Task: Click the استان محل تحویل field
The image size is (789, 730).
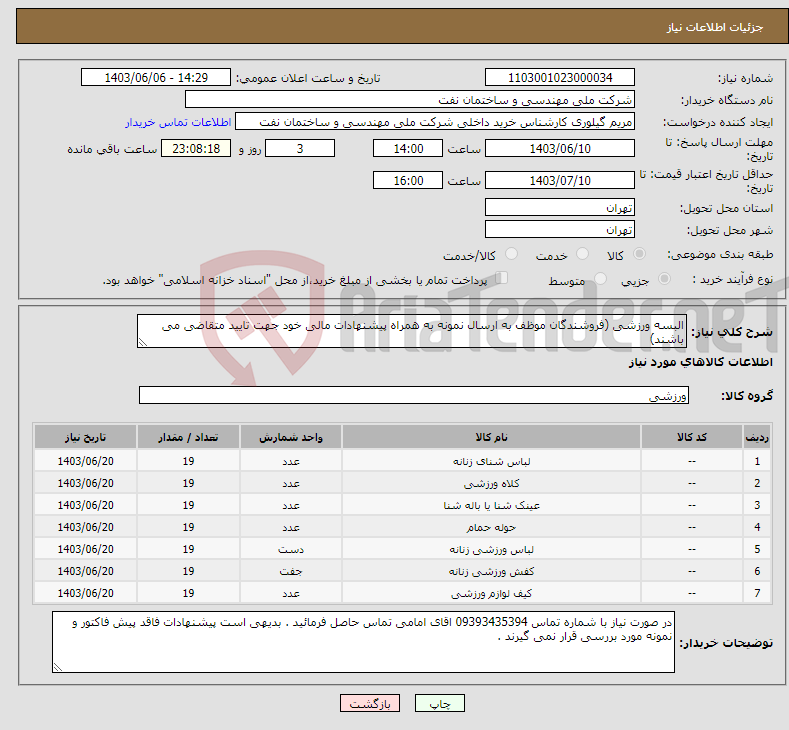Action: click(x=560, y=207)
